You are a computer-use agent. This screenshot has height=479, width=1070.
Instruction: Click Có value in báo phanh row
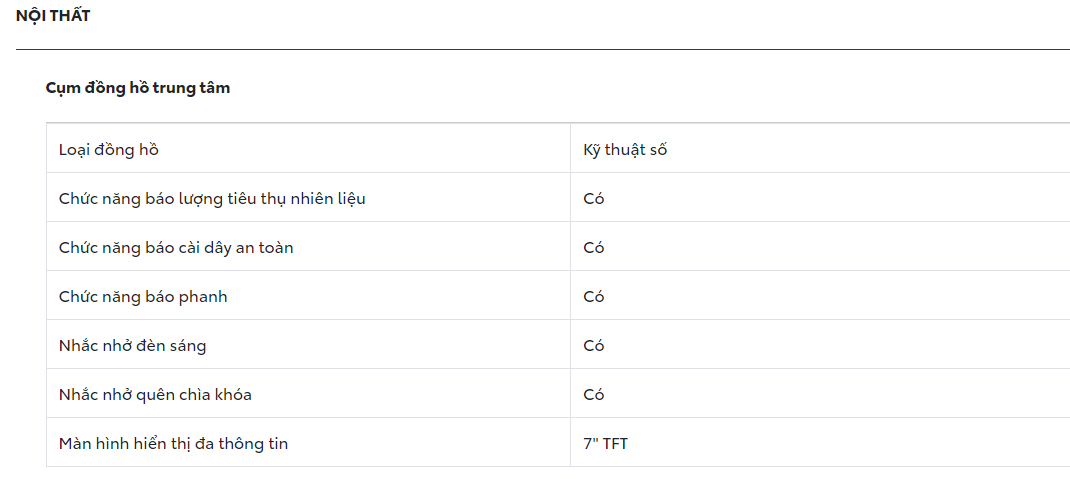point(594,297)
